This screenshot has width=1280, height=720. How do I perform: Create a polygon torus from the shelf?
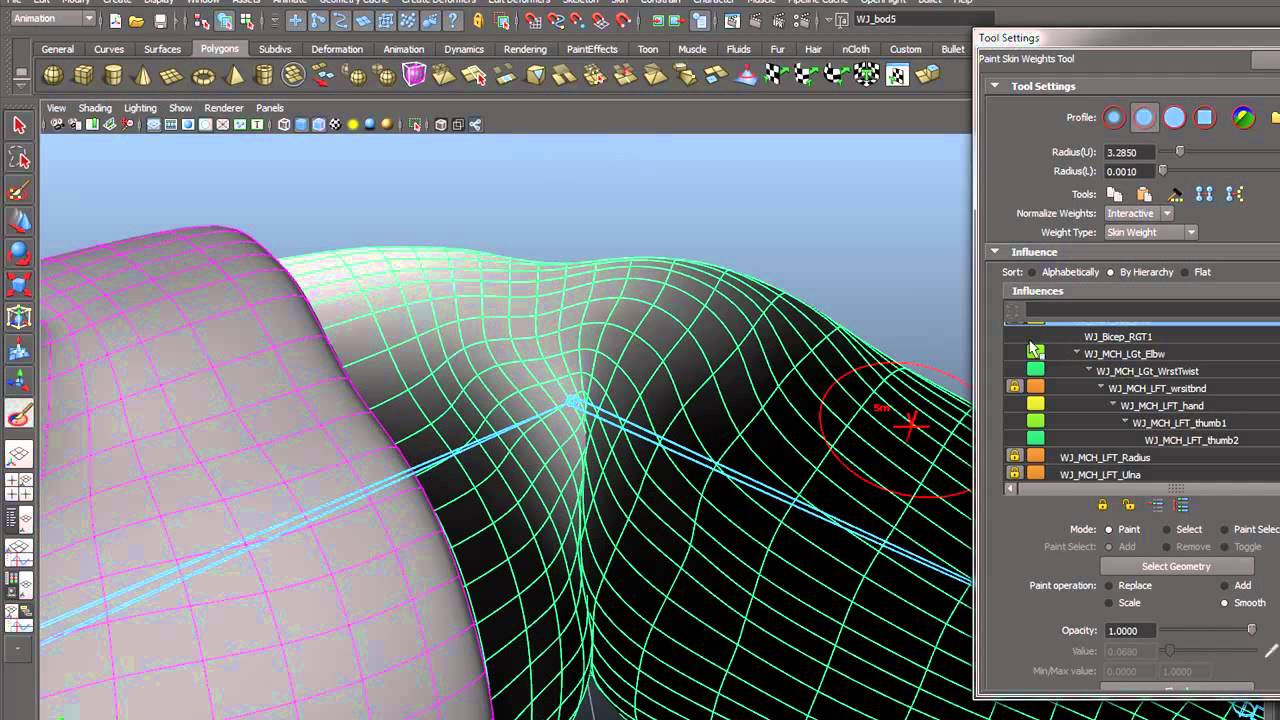[203, 75]
